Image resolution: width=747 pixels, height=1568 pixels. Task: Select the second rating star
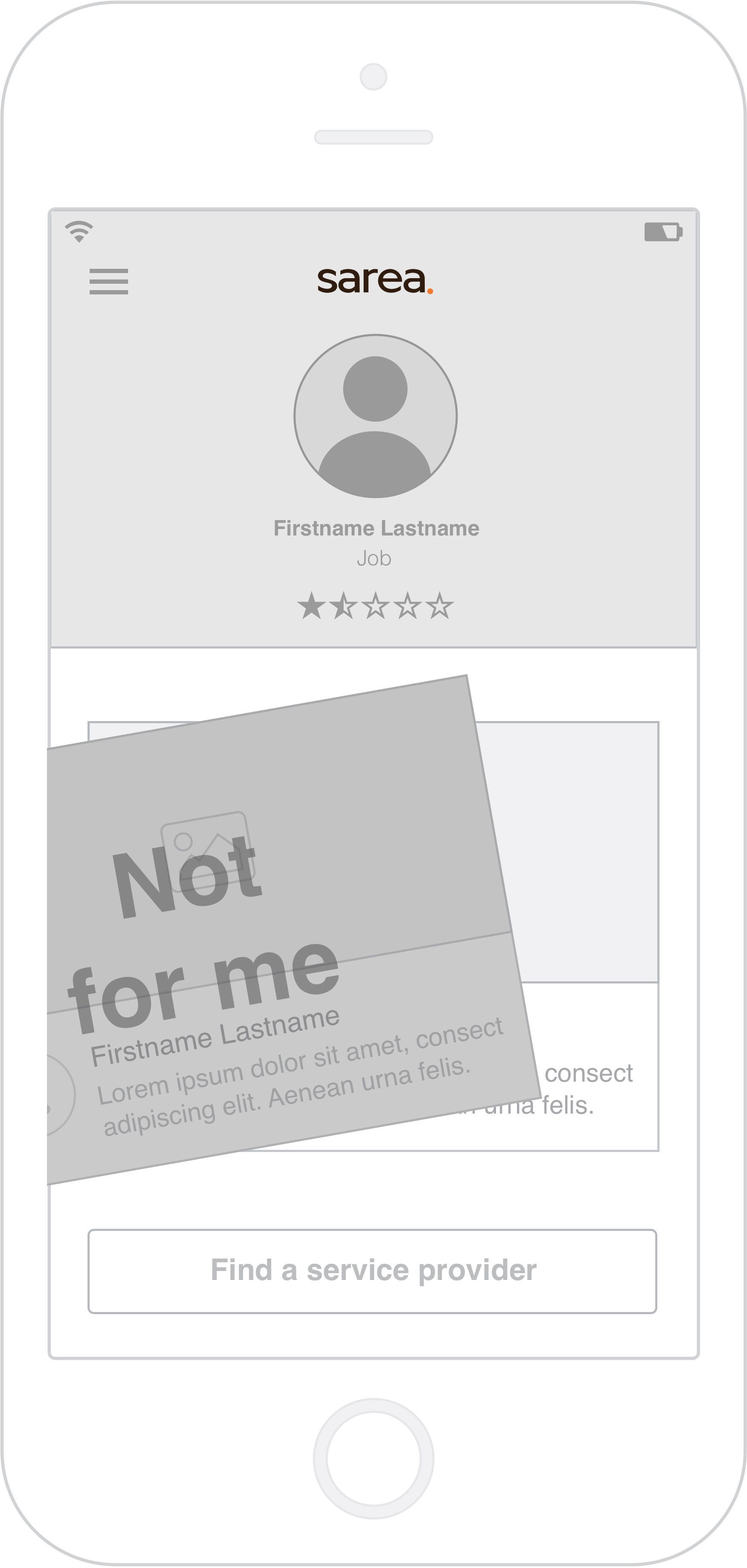(343, 605)
